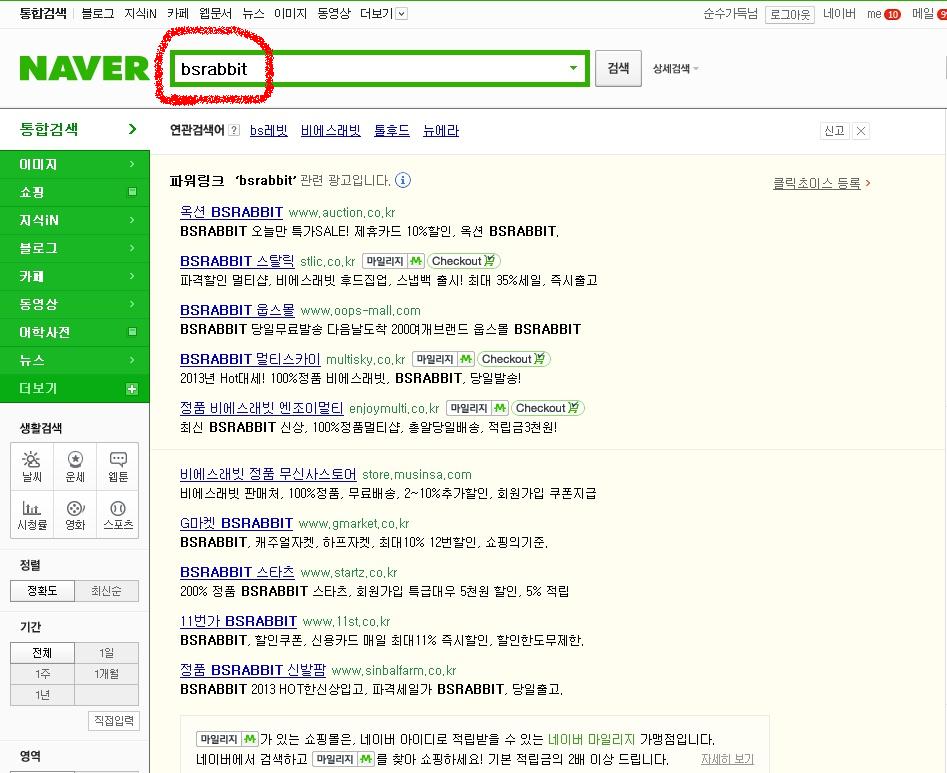Set period filter to 1개월
The height and width of the screenshot is (773, 947).
pos(106,674)
